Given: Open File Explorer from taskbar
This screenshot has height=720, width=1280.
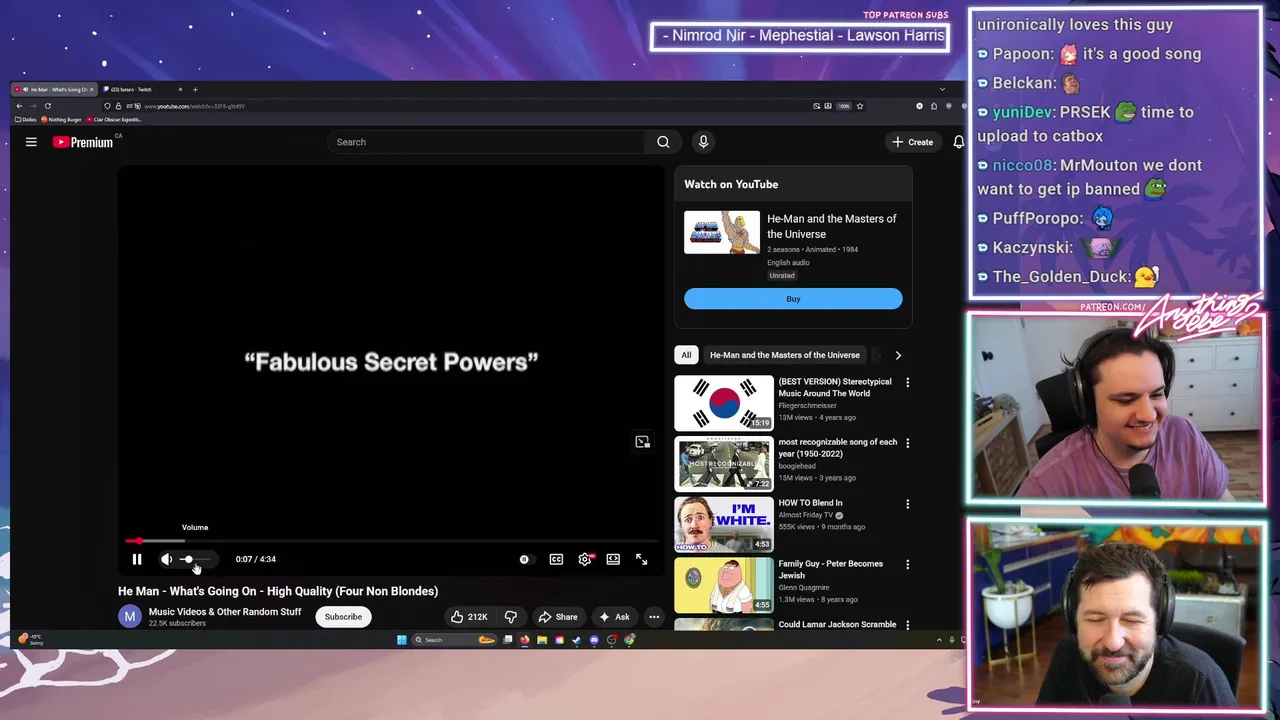Looking at the screenshot, I should (542, 640).
